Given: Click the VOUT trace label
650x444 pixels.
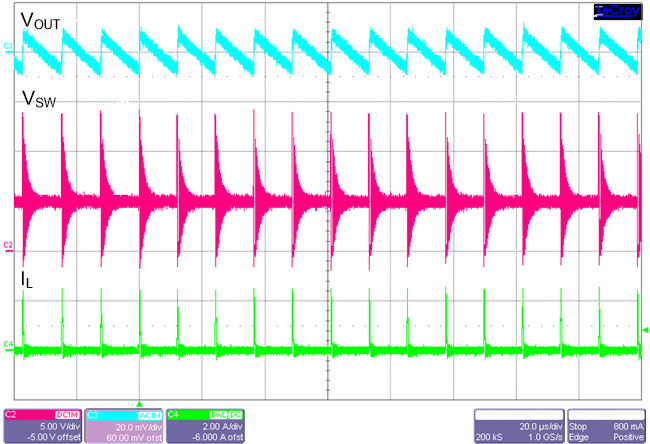Looking at the screenshot, I should pyautogui.click(x=41, y=19).
